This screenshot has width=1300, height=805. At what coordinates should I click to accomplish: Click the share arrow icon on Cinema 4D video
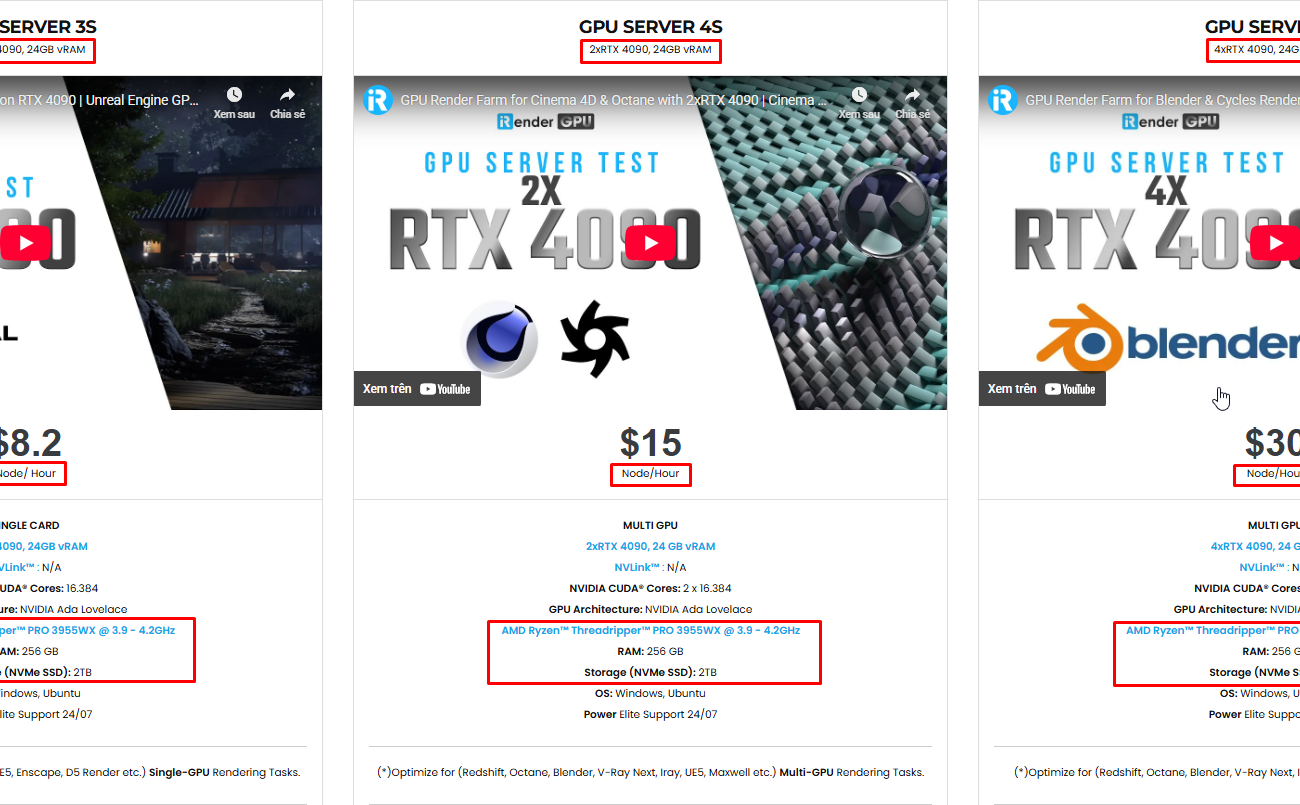912,95
